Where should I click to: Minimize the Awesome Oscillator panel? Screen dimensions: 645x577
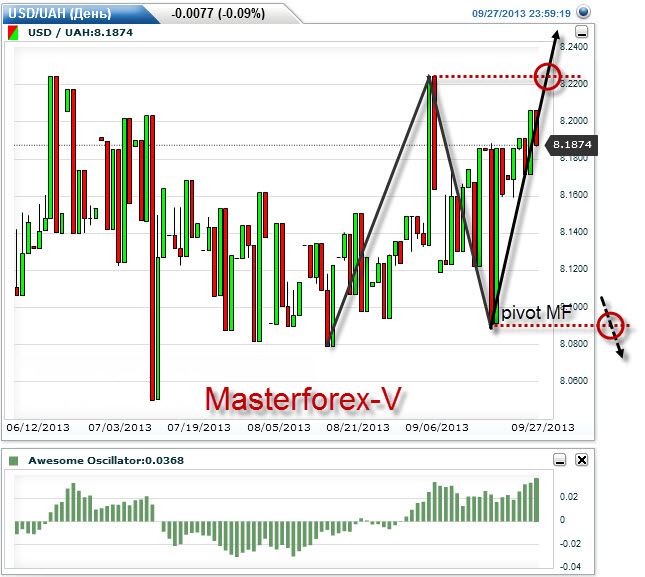(x=560, y=460)
